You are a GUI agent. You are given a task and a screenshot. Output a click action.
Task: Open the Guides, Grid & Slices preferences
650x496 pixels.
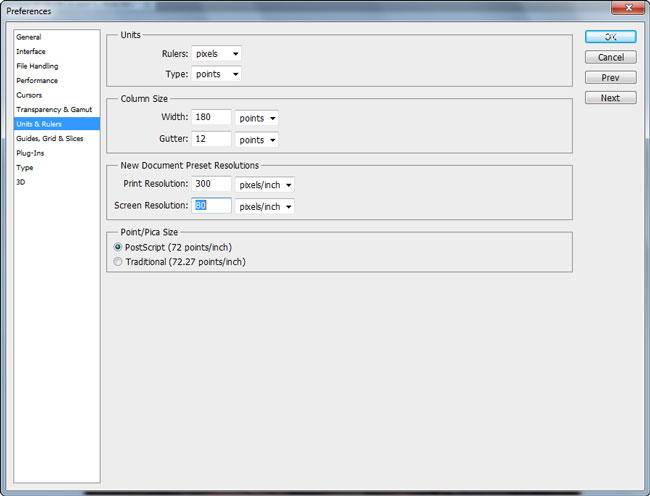pyautogui.click(x=50, y=138)
